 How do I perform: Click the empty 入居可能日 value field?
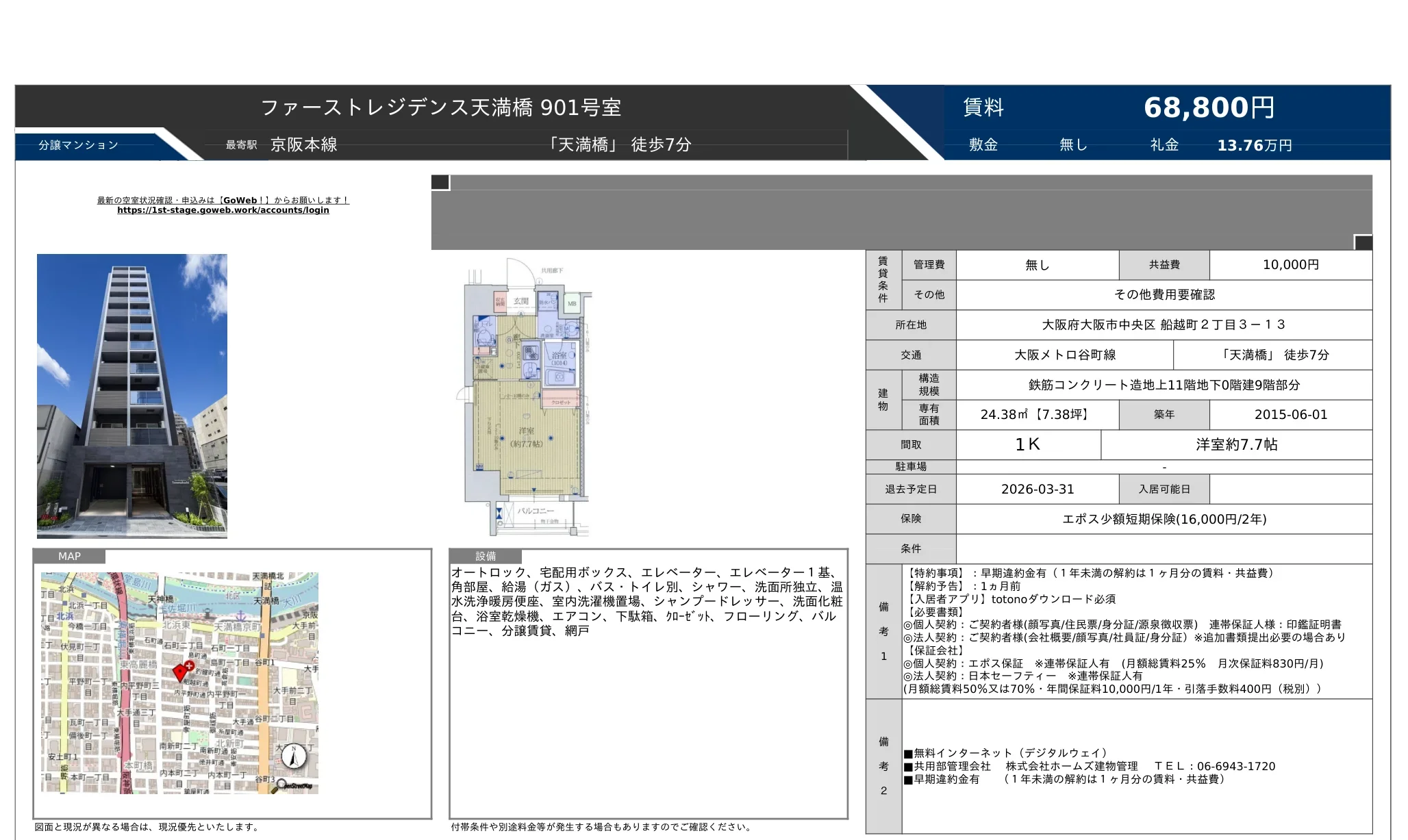[x=1290, y=489]
